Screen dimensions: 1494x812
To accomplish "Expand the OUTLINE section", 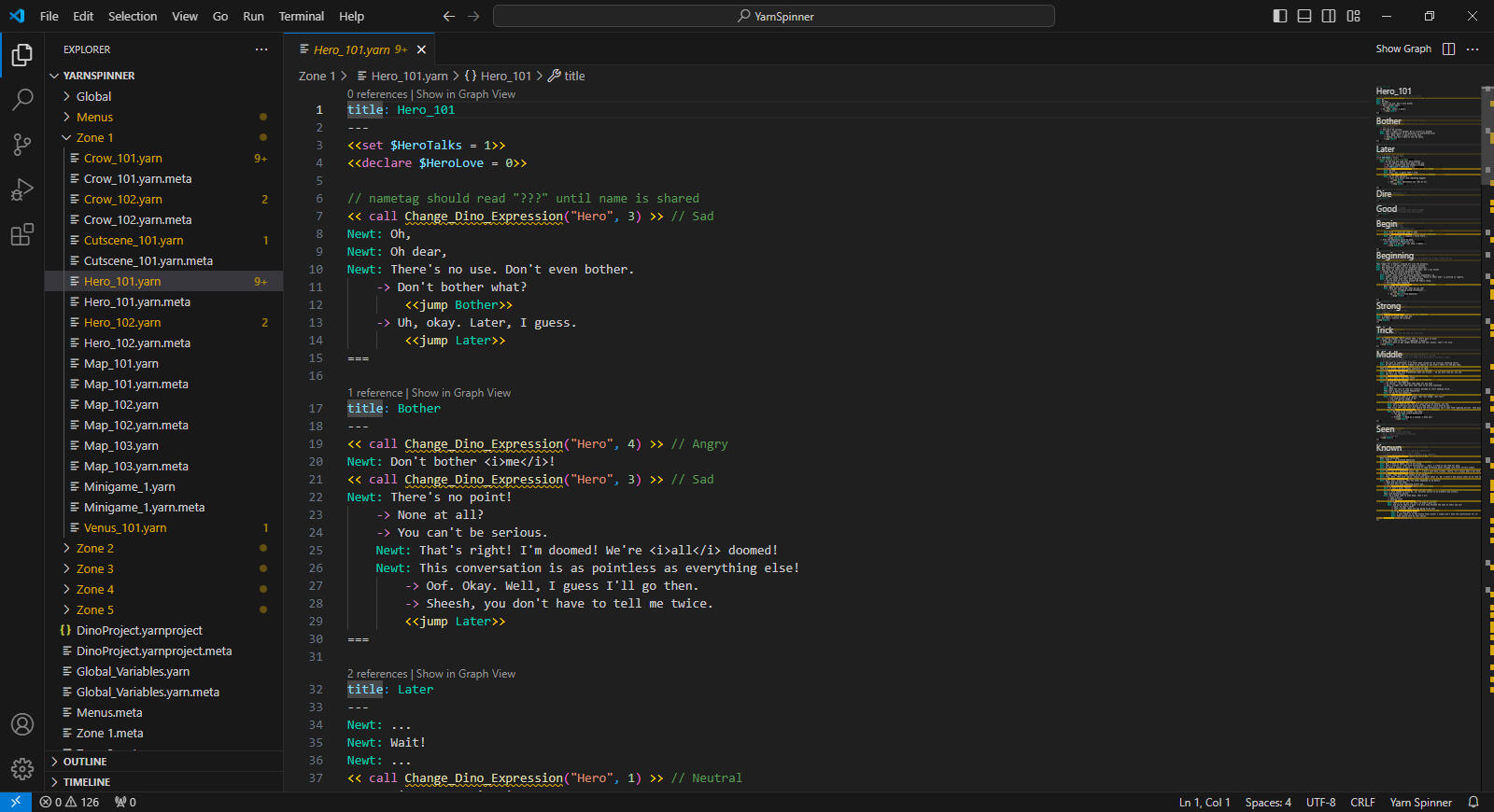I will point(85,762).
